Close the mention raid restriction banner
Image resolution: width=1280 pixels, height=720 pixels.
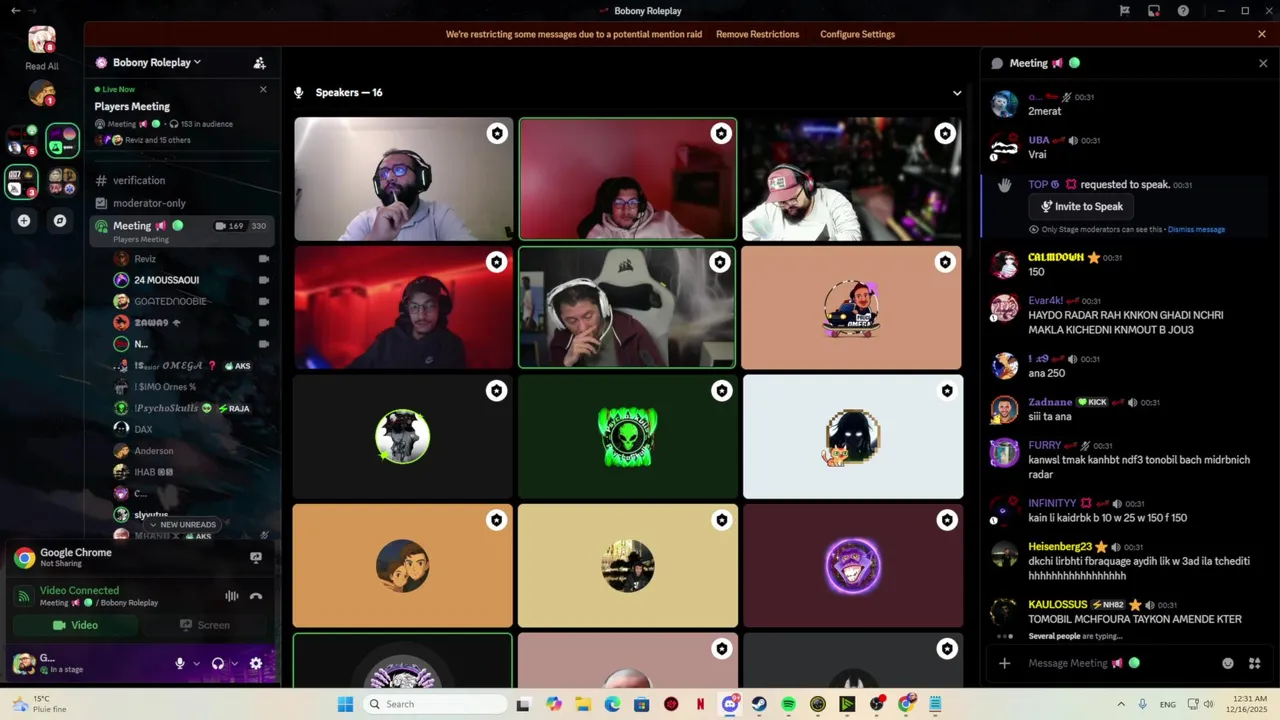pyautogui.click(x=1262, y=34)
